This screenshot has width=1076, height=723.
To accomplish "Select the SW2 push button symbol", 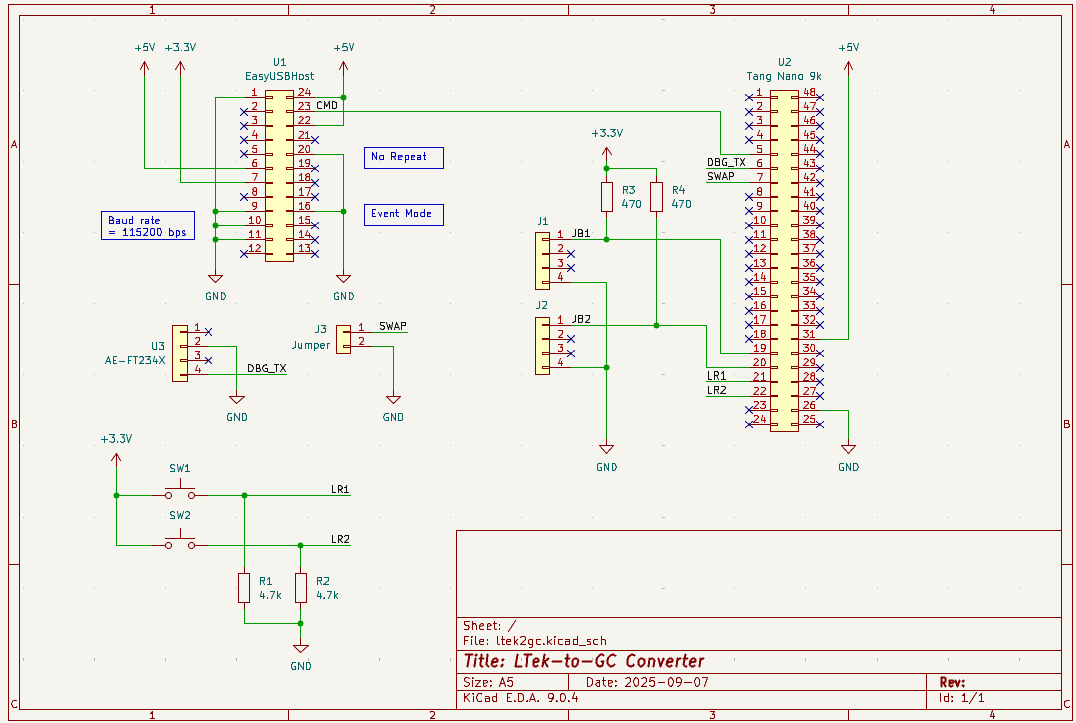I will (180, 543).
